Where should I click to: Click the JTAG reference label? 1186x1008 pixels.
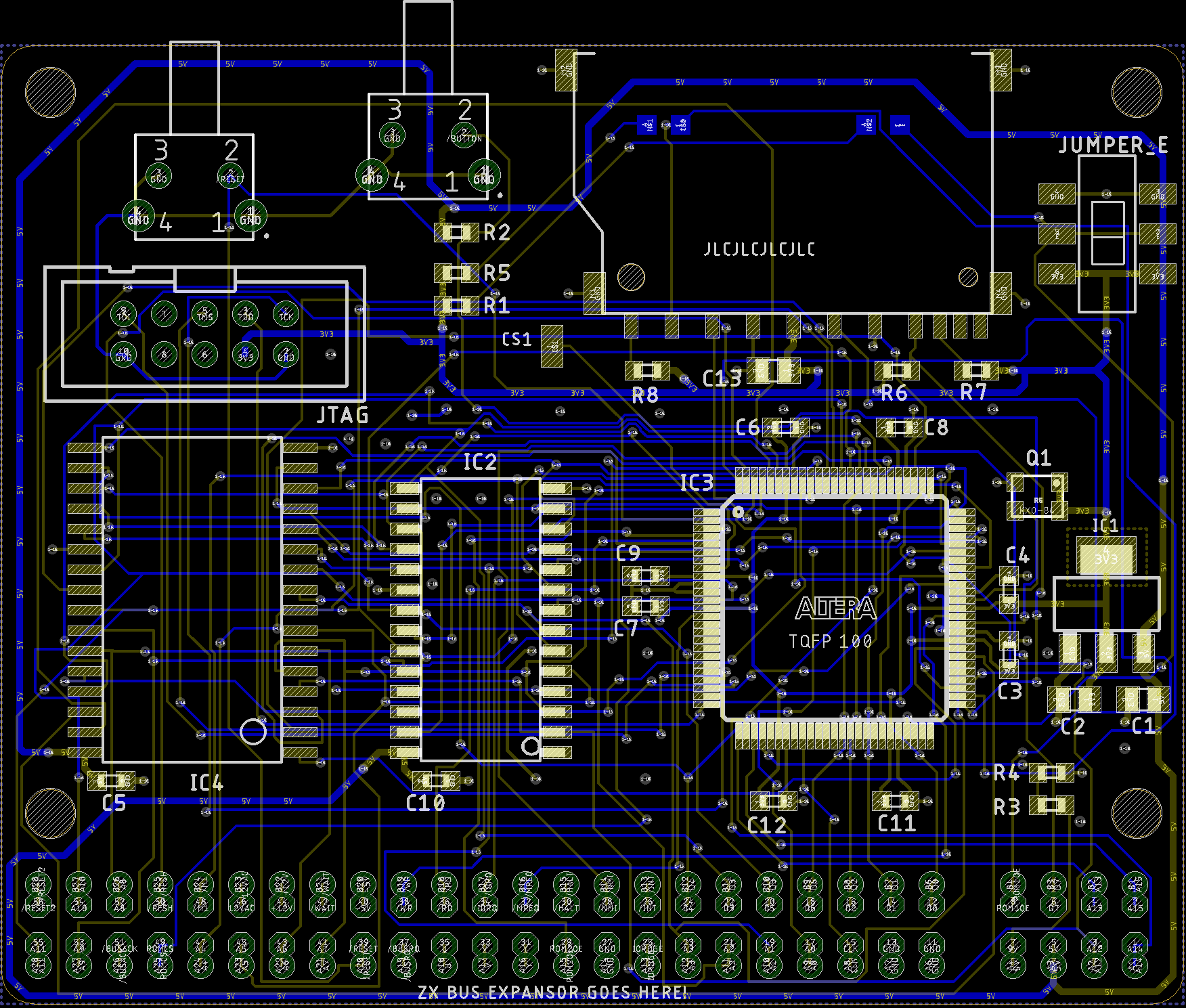point(343,415)
